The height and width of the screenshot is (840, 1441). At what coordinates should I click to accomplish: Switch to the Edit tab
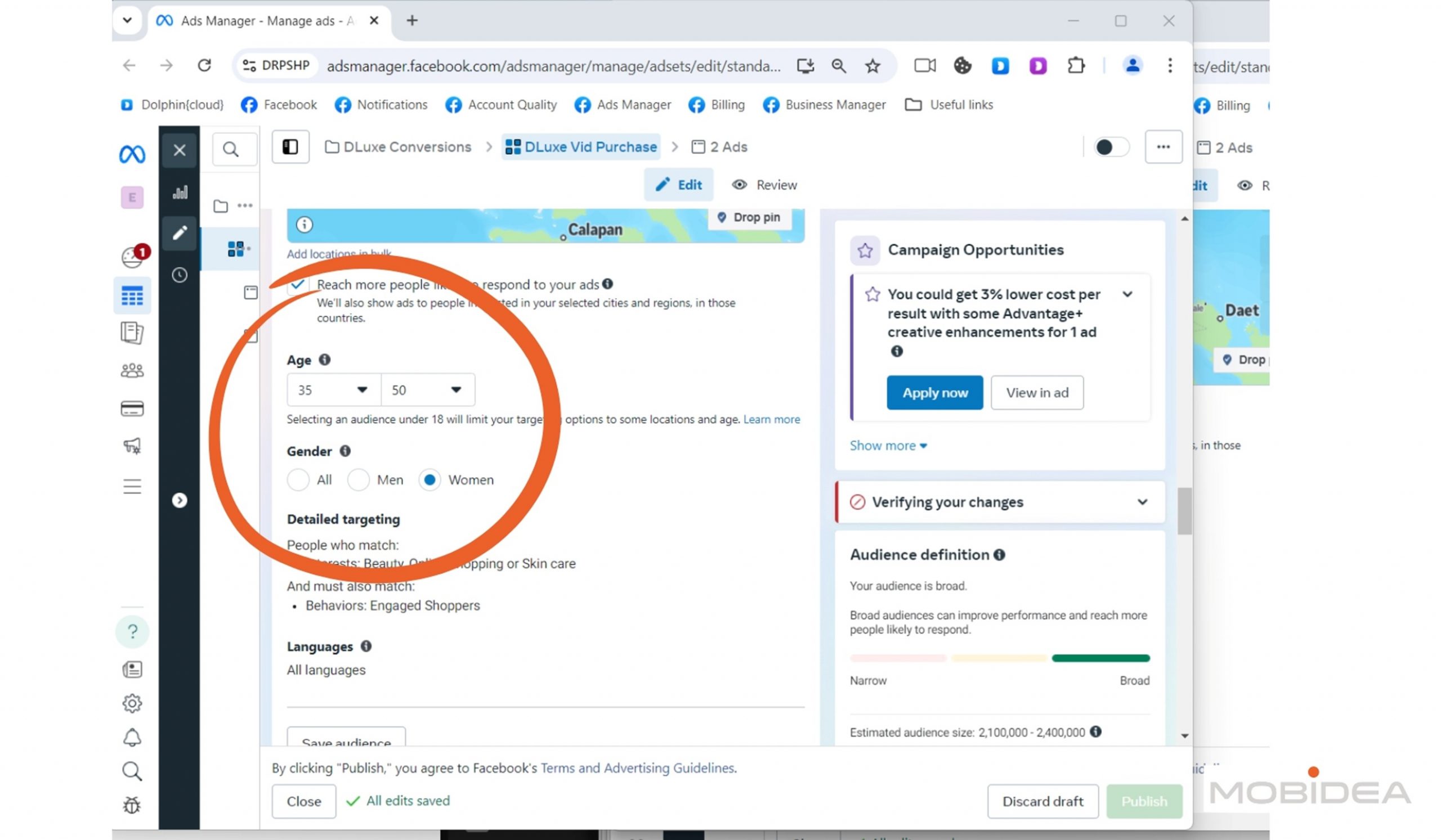[679, 185]
